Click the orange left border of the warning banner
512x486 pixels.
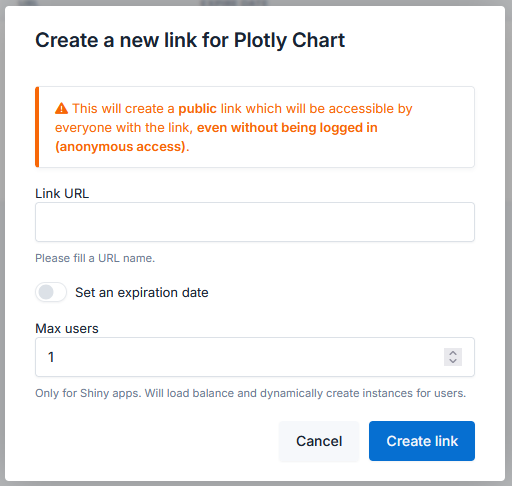coord(37,127)
